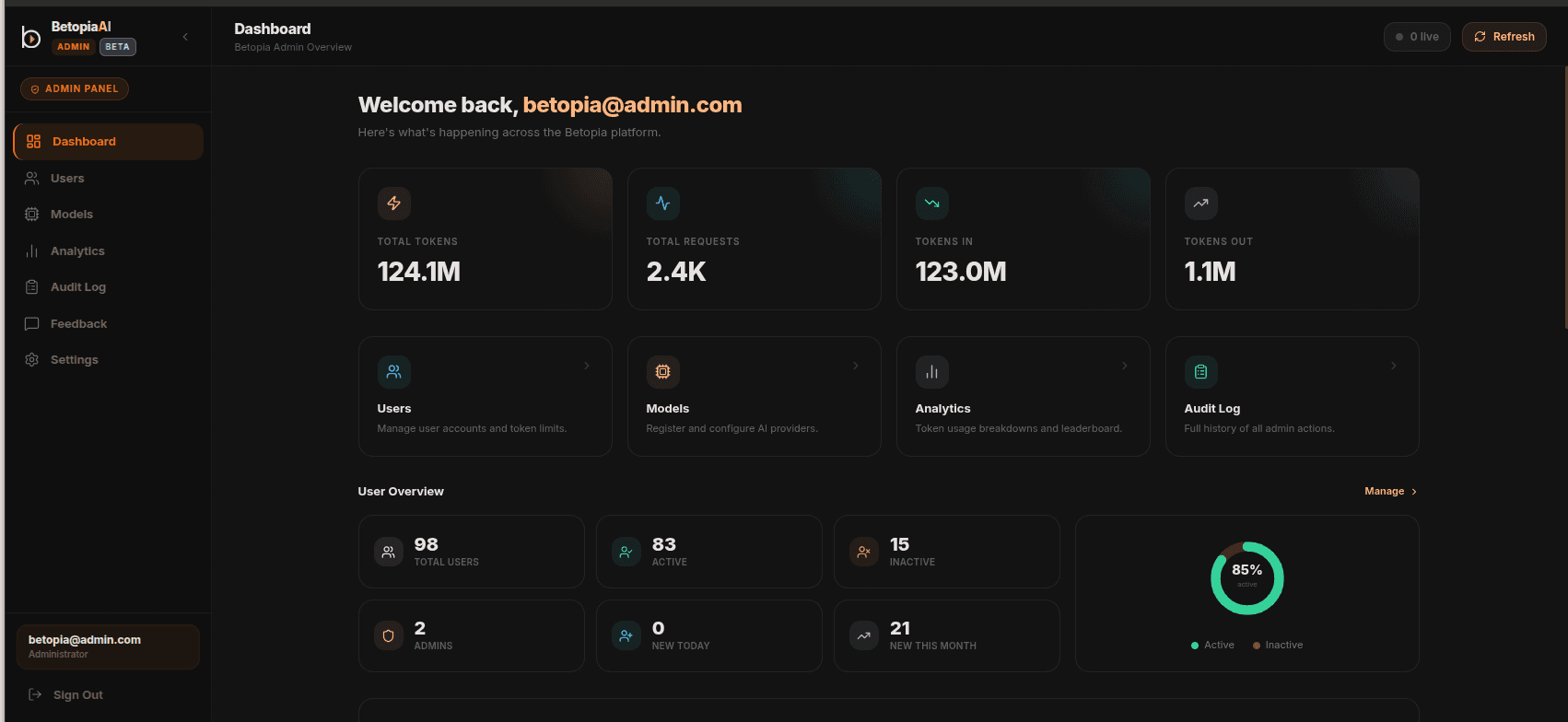Image resolution: width=1568 pixels, height=722 pixels.
Task: Click the Total Users people icon
Action: [x=389, y=553]
